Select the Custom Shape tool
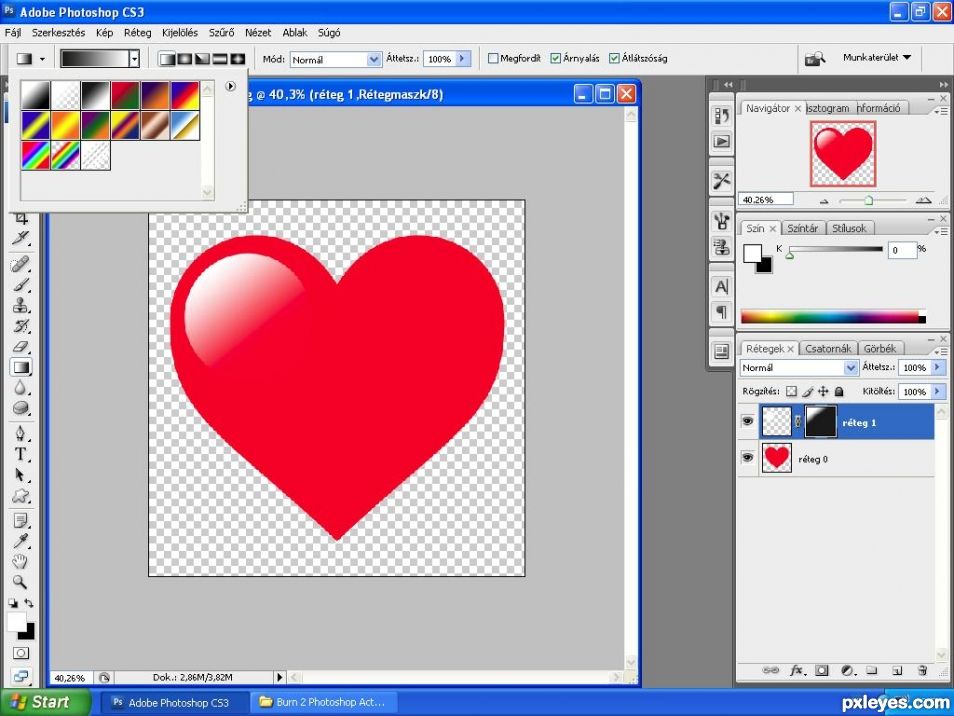Screen dimensions: 954x716 click(21, 496)
